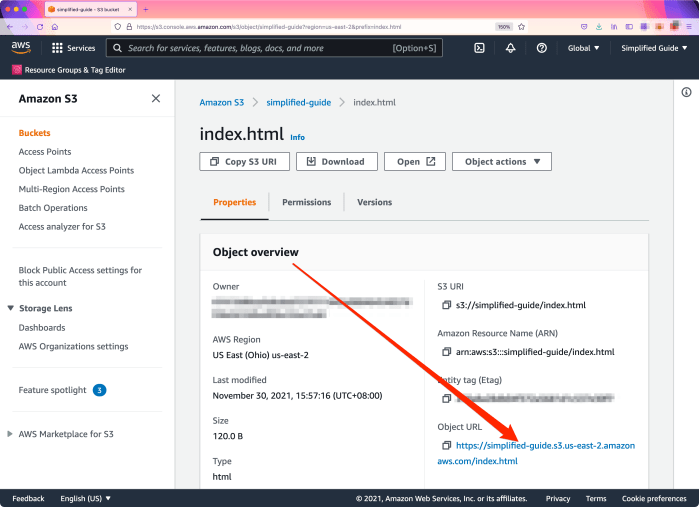Click the Feature spotlight count badge

coord(99,390)
